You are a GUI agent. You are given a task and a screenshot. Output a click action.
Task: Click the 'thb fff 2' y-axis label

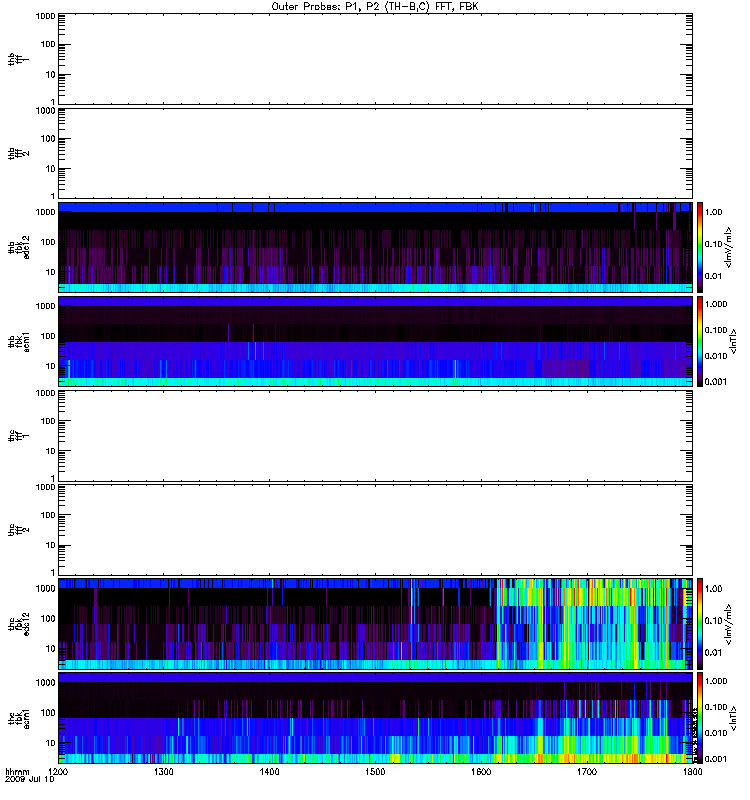coord(18,154)
